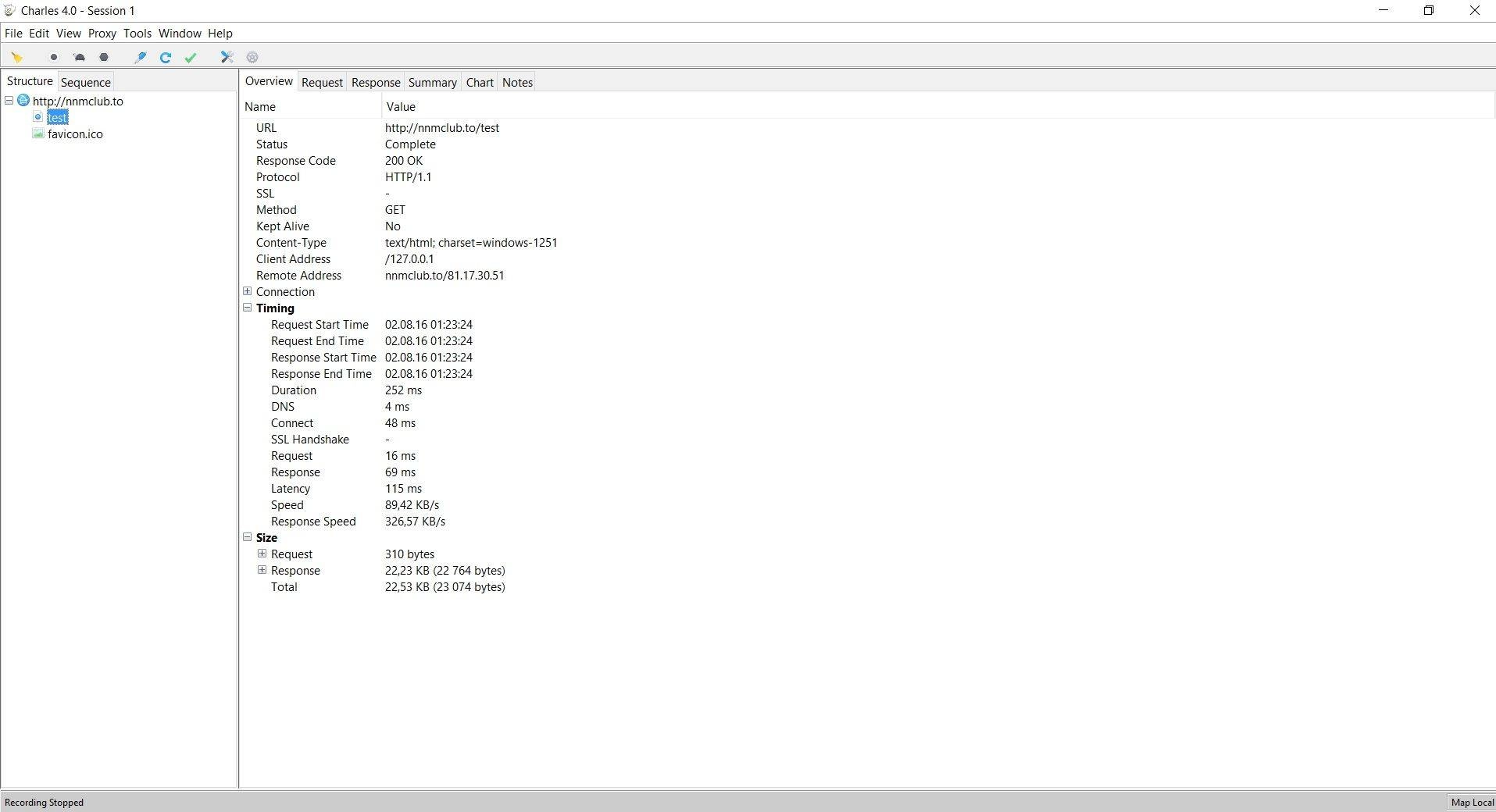Click the DNS 4 ms value
The image size is (1496, 812).
point(397,406)
